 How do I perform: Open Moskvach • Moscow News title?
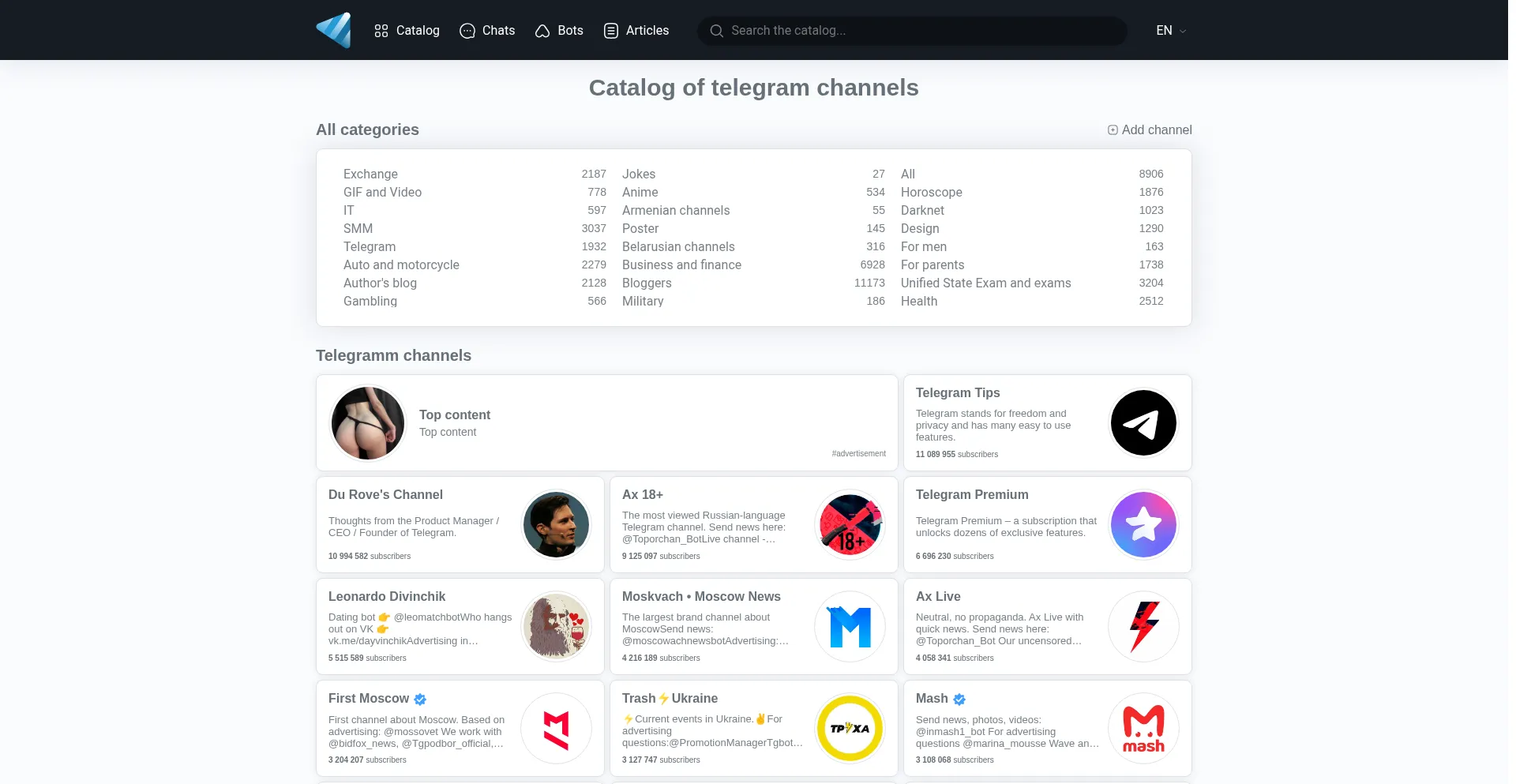coord(701,597)
